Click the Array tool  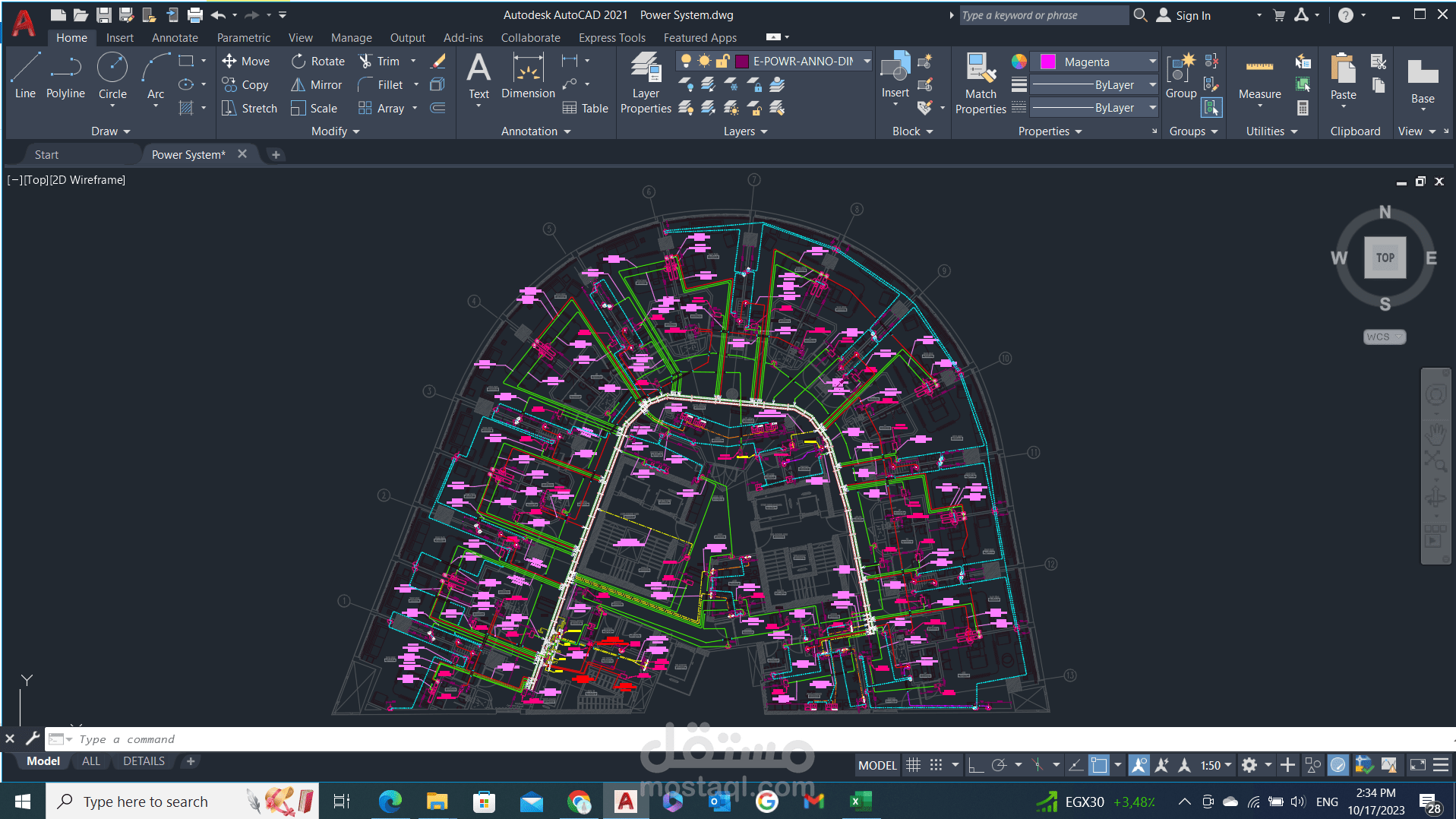(x=381, y=109)
